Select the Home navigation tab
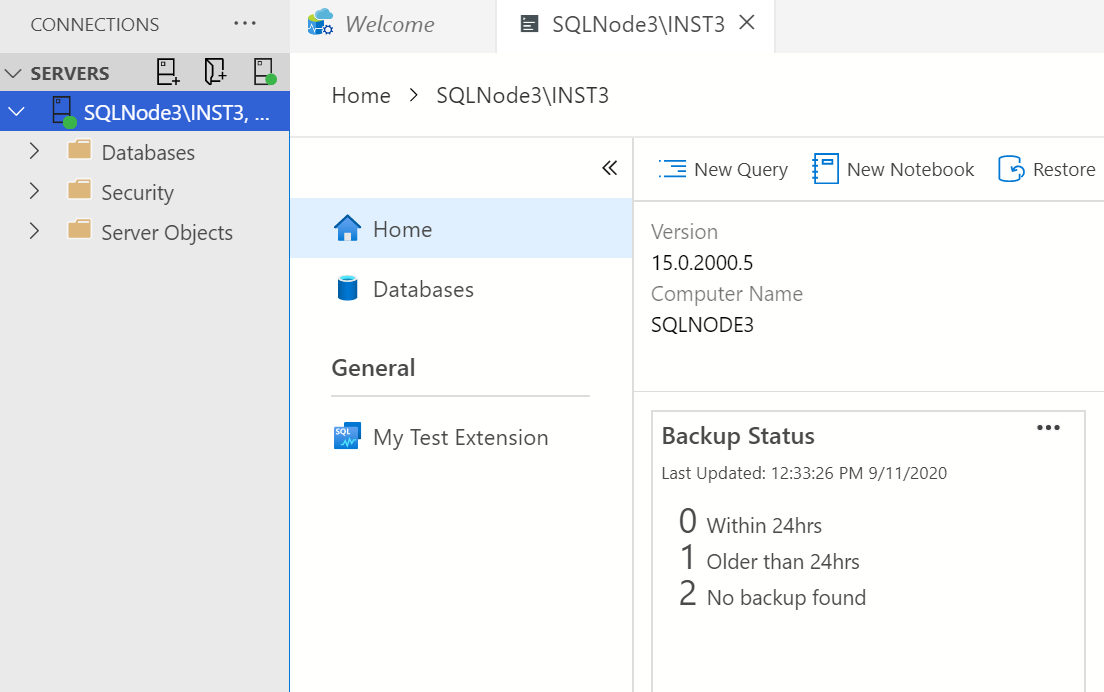Viewport: 1104px width, 692px height. 402,229
